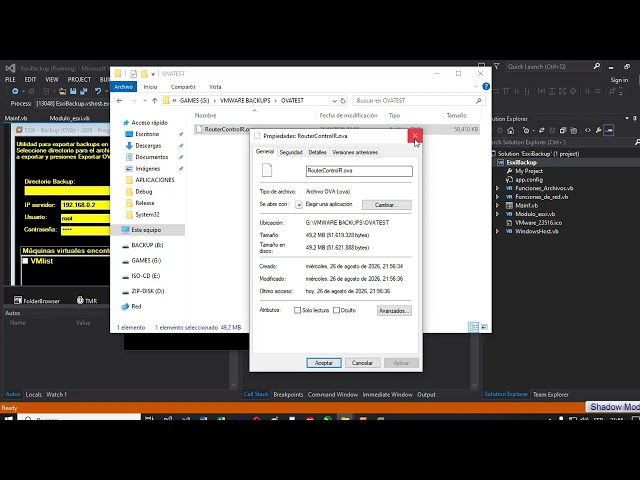Go up one folder with Explorer up arrow

pos(154,100)
